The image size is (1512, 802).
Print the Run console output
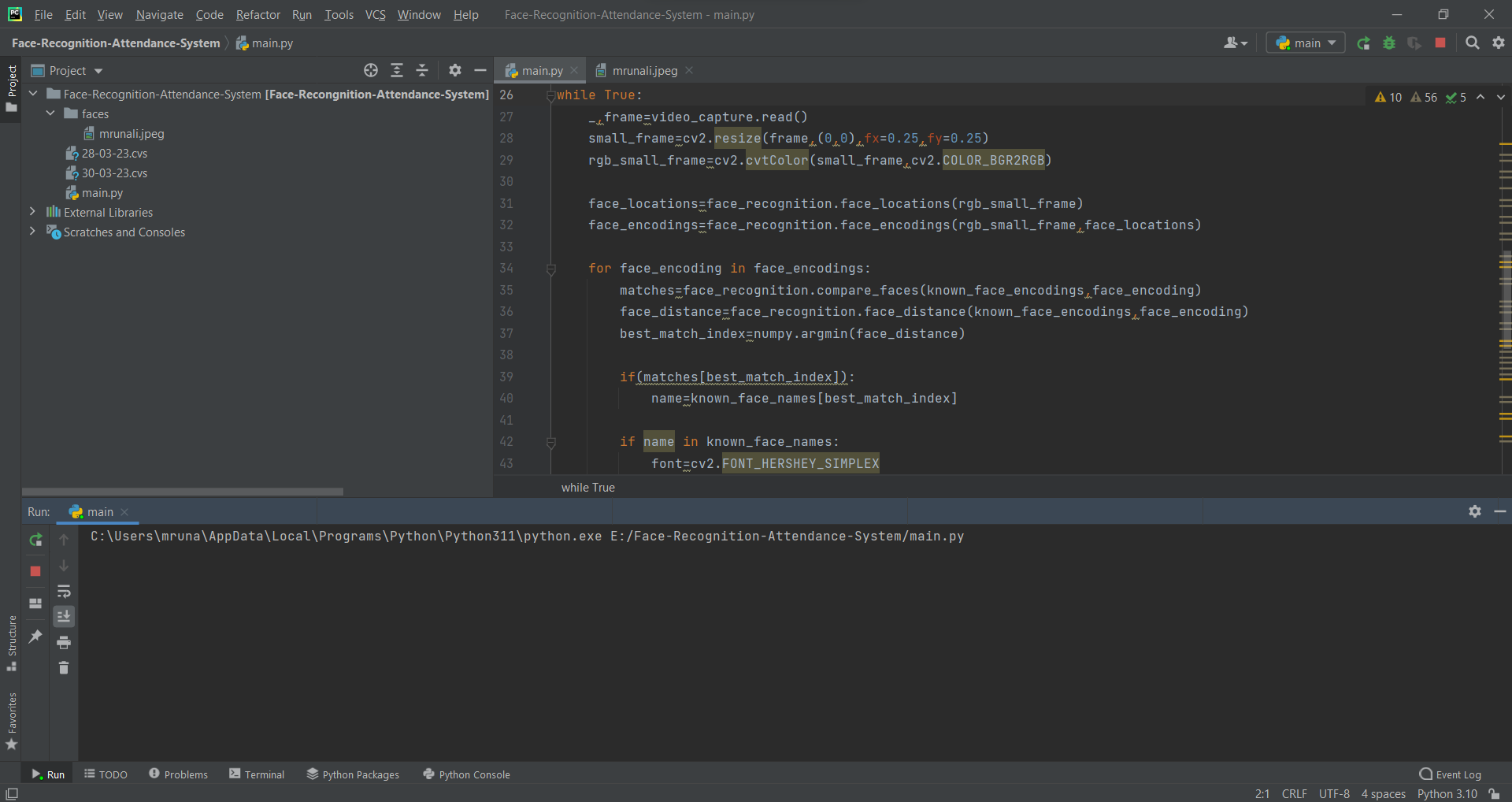64,642
